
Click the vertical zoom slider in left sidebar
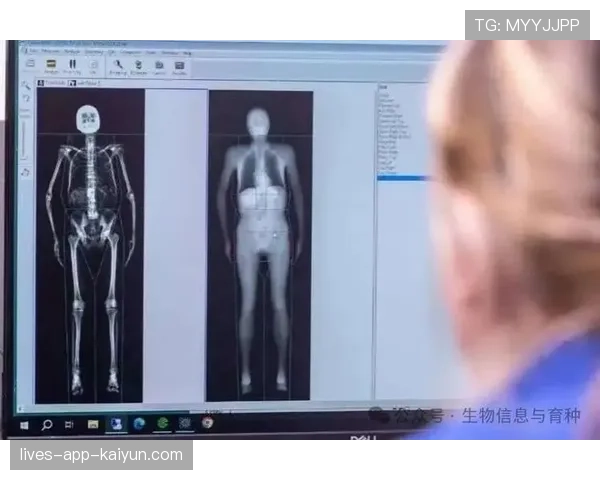pyautogui.click(x=24, y=138)
